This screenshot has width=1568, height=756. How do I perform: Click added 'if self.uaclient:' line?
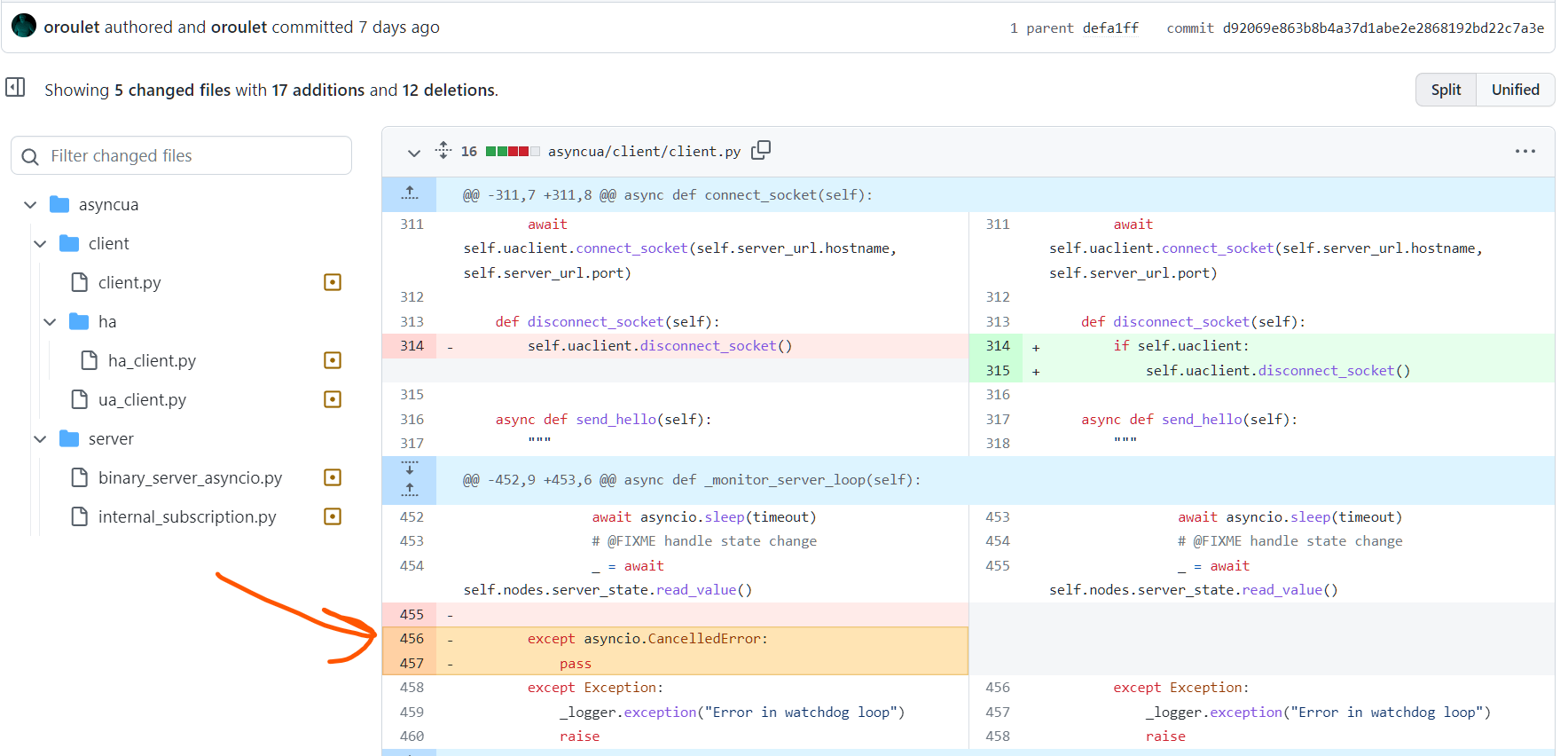click(1181, 345)
